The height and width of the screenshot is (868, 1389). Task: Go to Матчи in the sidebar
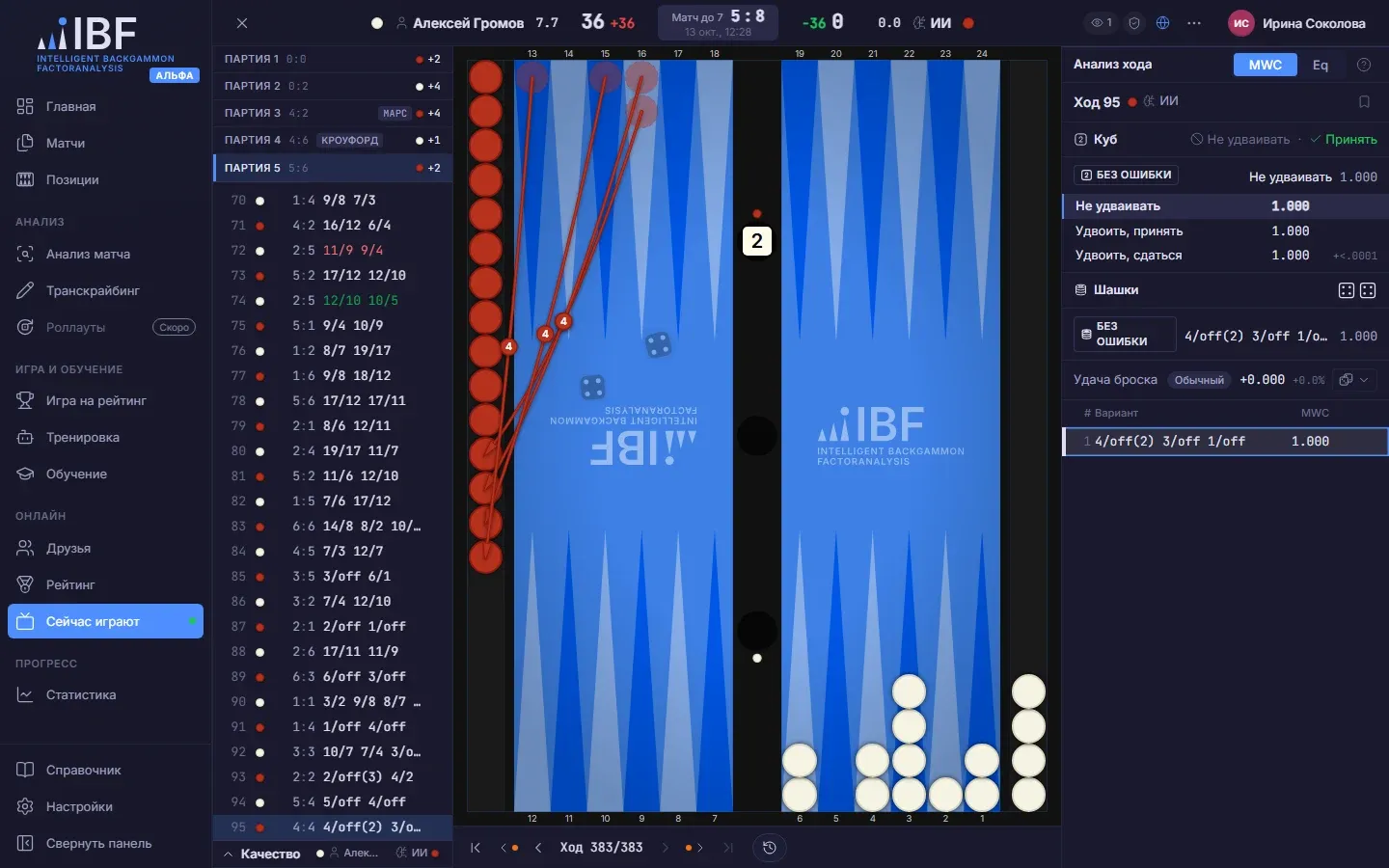click(x=106, y=143)
